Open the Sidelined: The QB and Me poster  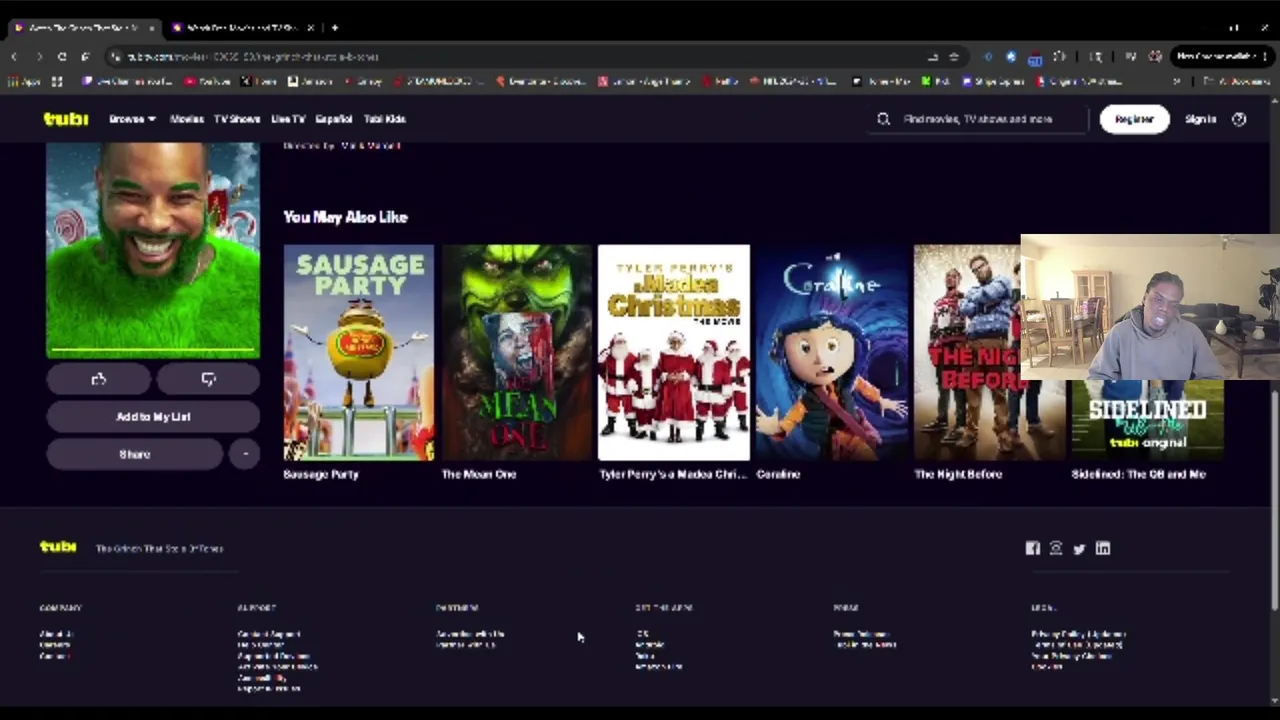tap(1147, 420)
